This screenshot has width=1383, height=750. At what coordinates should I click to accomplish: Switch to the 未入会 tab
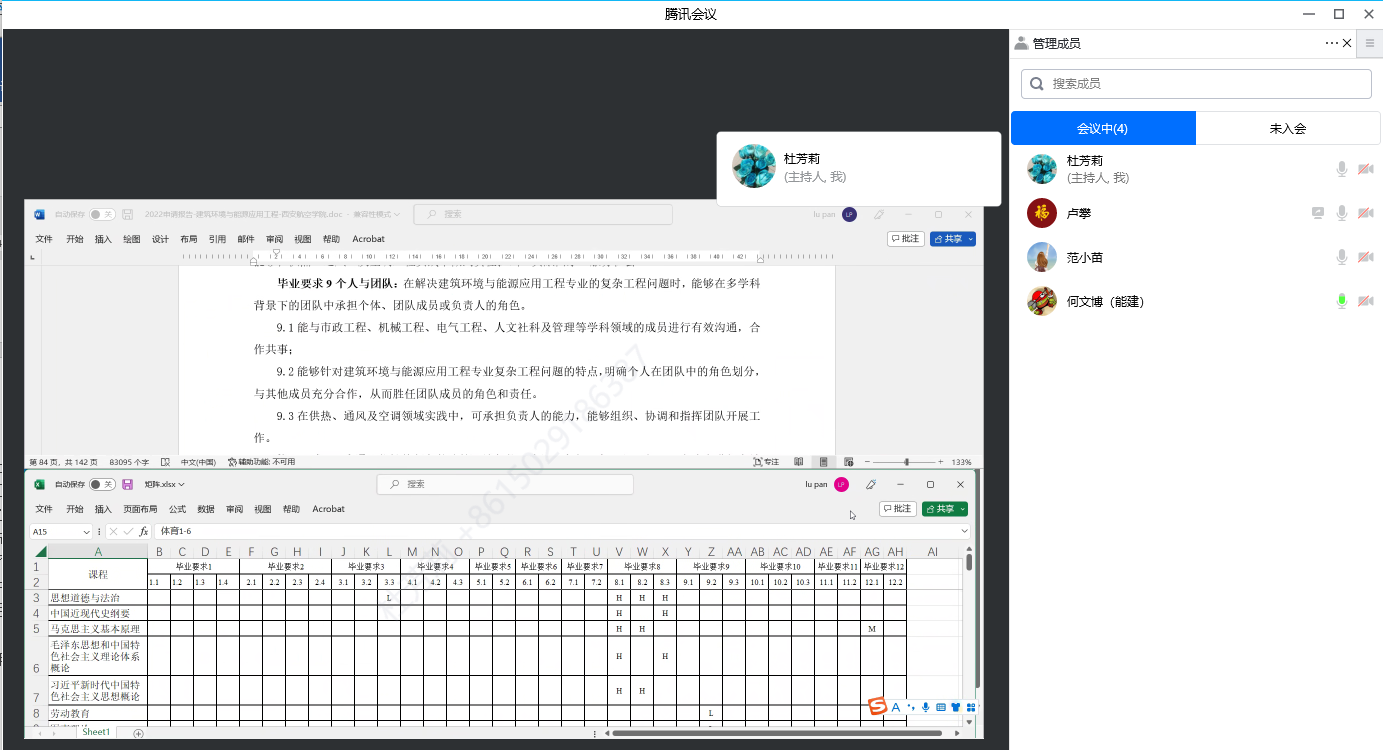pos(1288,128)
